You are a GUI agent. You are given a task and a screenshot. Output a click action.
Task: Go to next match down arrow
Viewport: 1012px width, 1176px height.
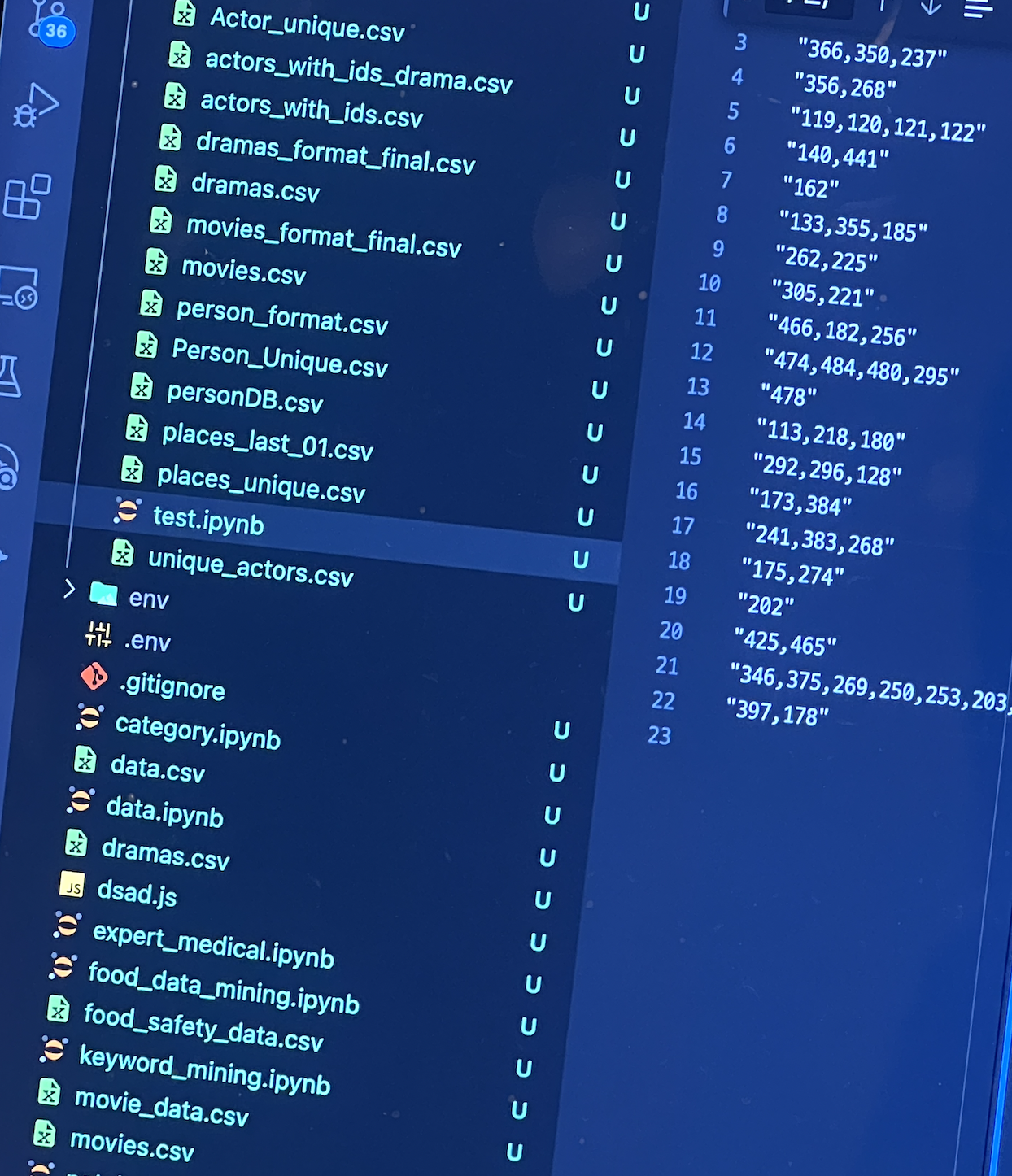click(931, 7)
